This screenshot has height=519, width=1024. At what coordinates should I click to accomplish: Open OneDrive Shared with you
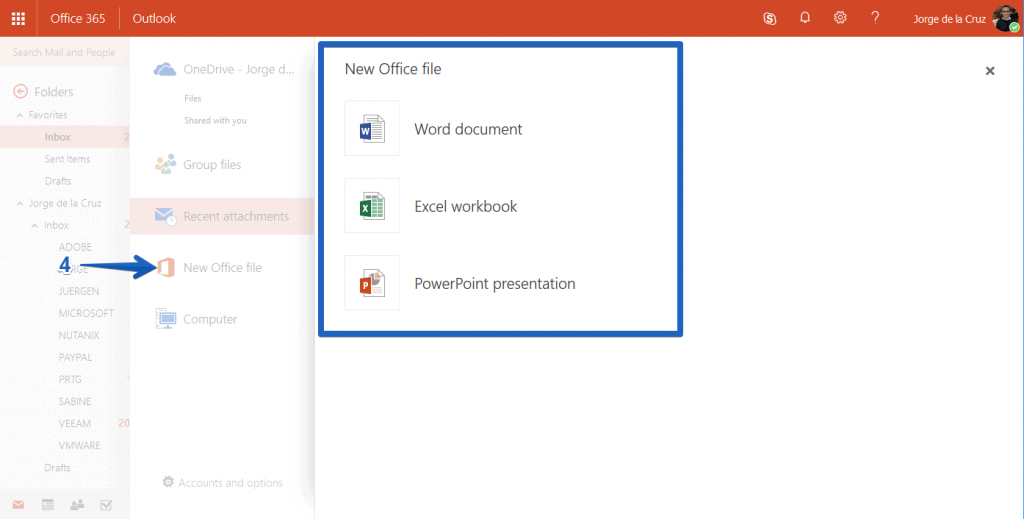[x=216, y=120]
